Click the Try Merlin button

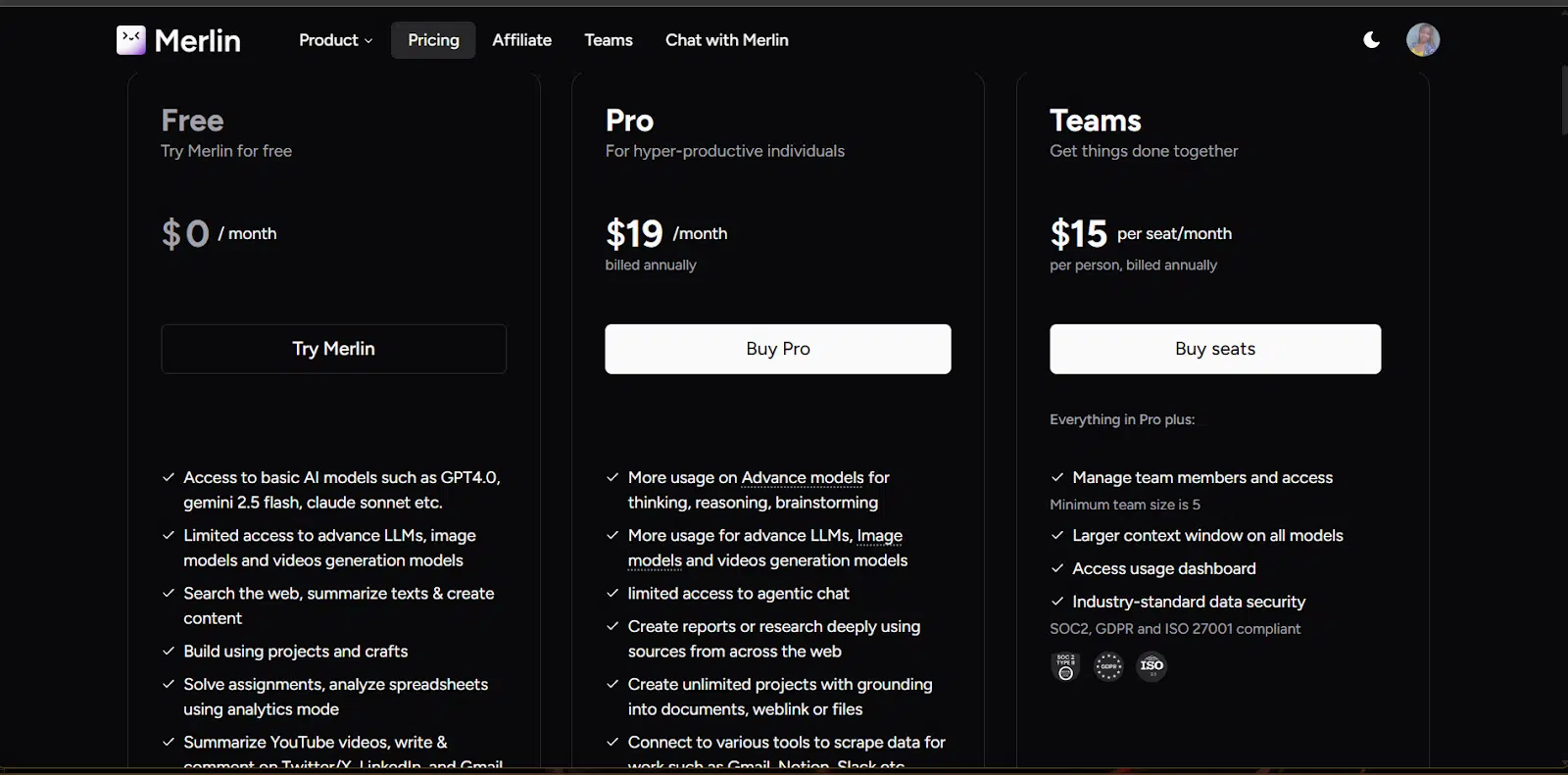334,349
